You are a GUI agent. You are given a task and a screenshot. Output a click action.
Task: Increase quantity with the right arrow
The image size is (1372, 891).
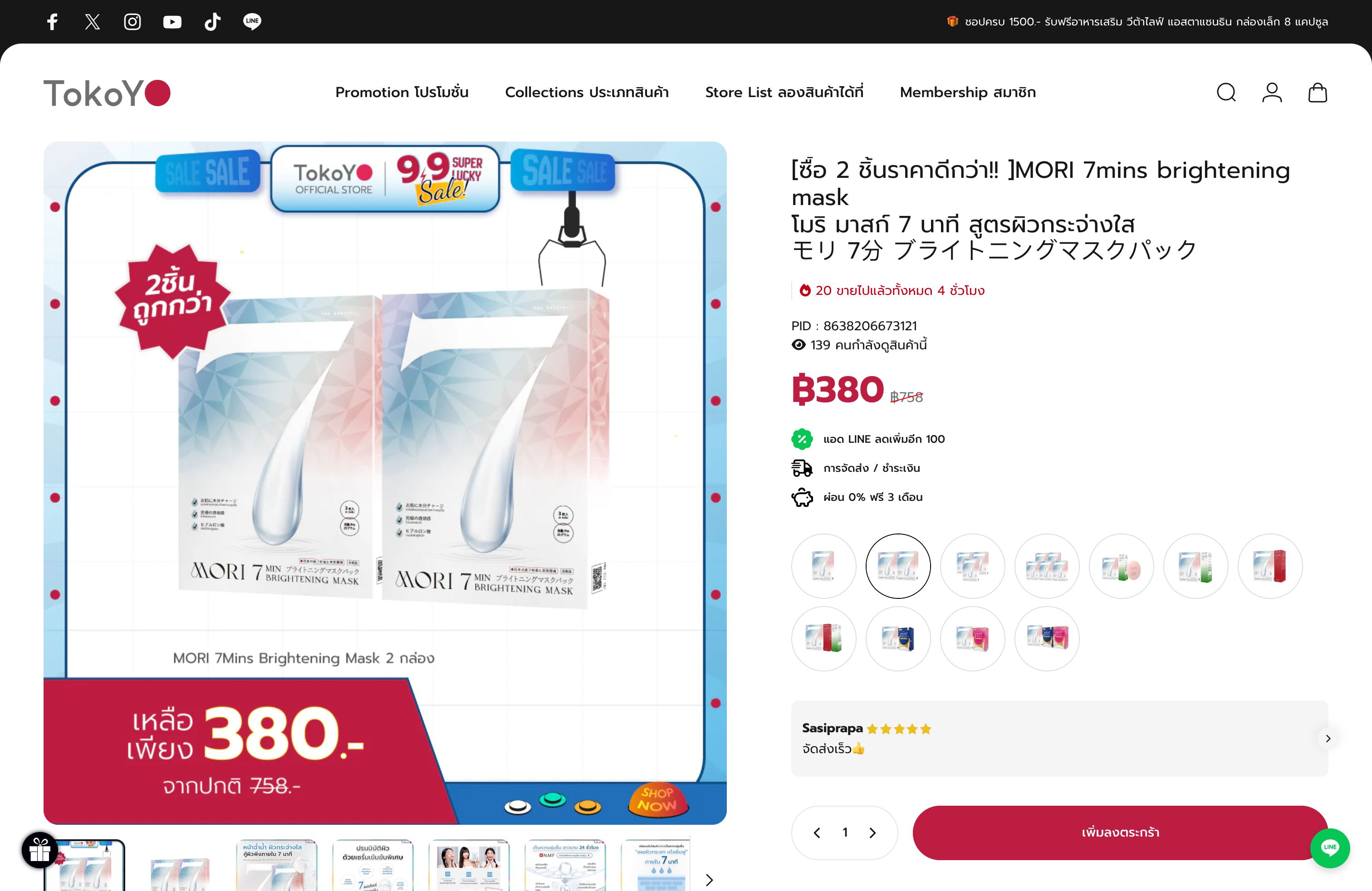(872, 833)
